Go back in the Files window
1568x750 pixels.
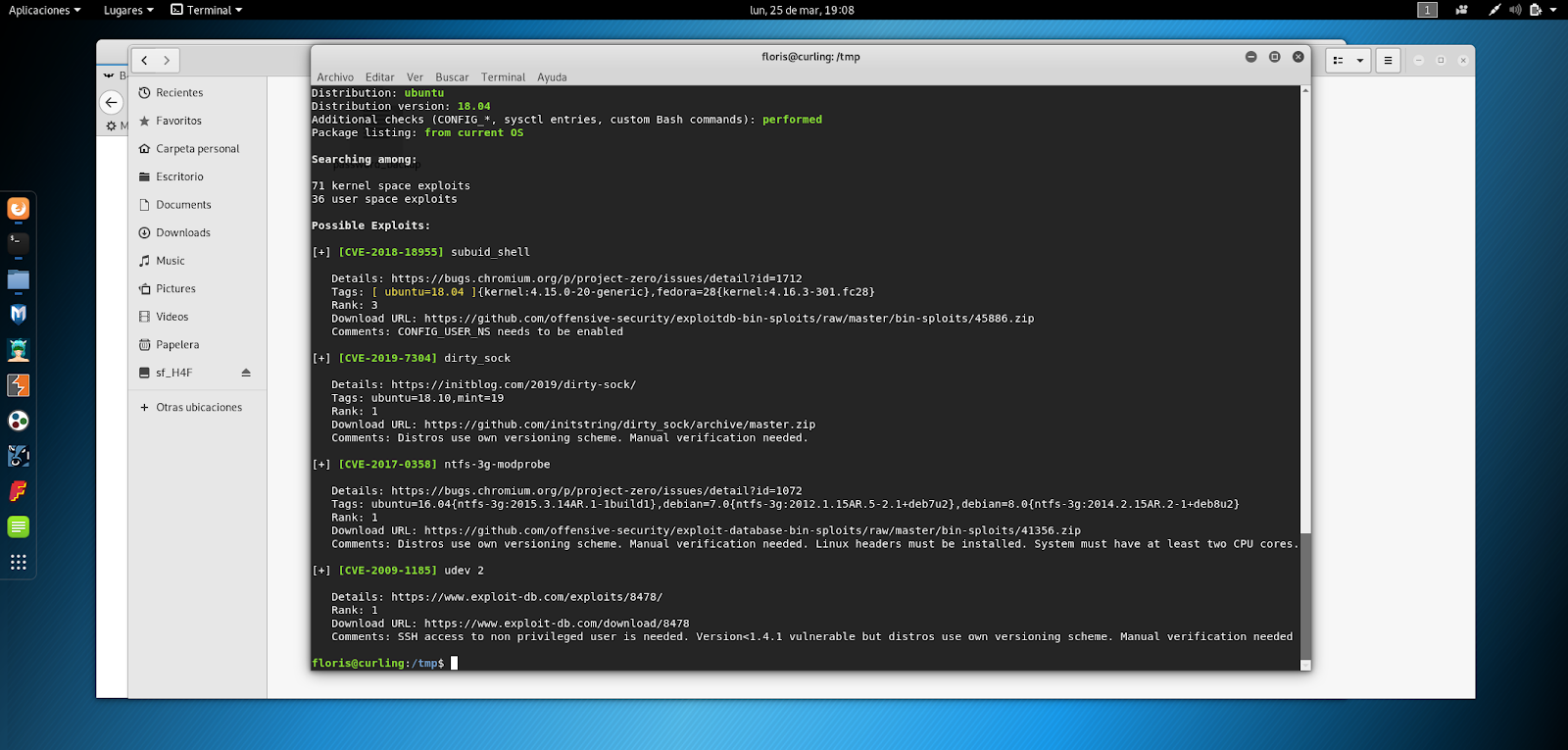pos(144,60)
